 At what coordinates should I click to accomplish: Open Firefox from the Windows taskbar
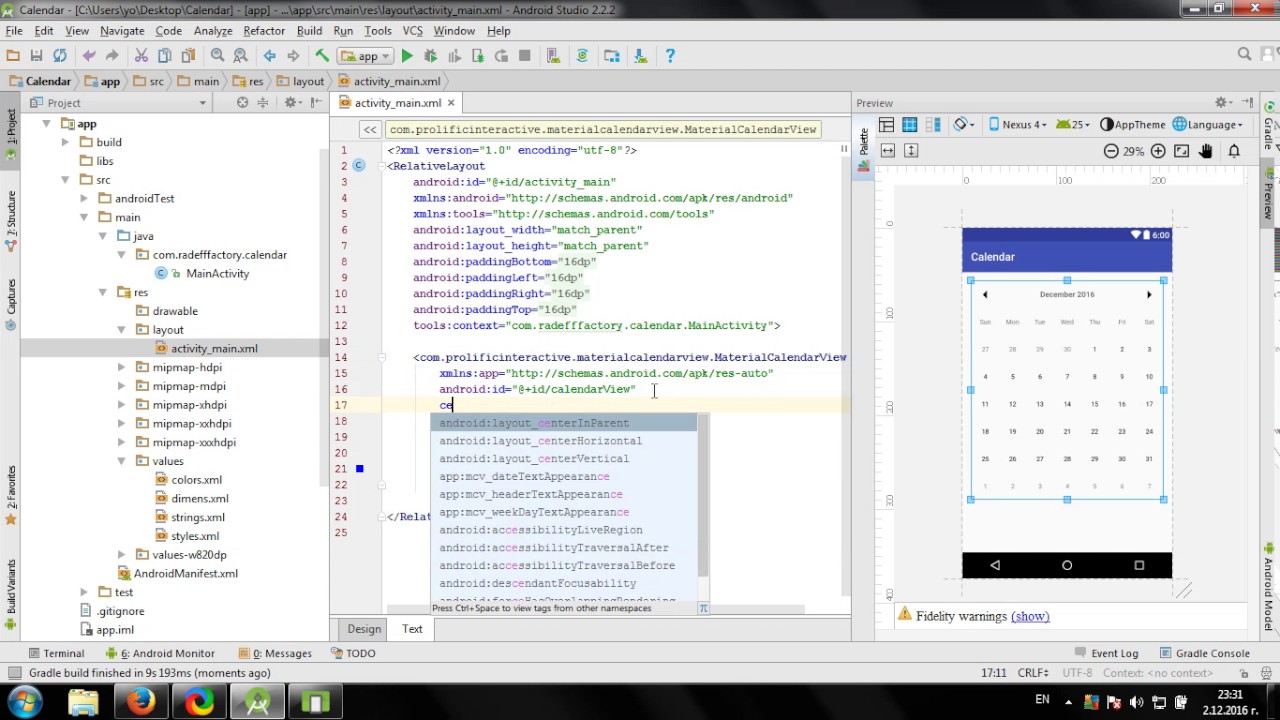pos(141,702)
